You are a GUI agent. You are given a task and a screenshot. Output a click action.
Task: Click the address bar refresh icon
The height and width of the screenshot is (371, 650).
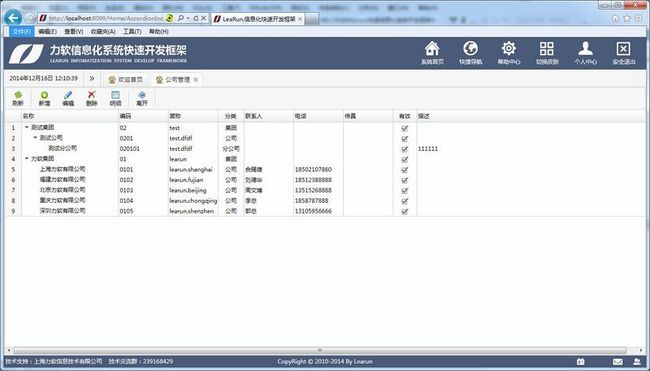(195, 18)
